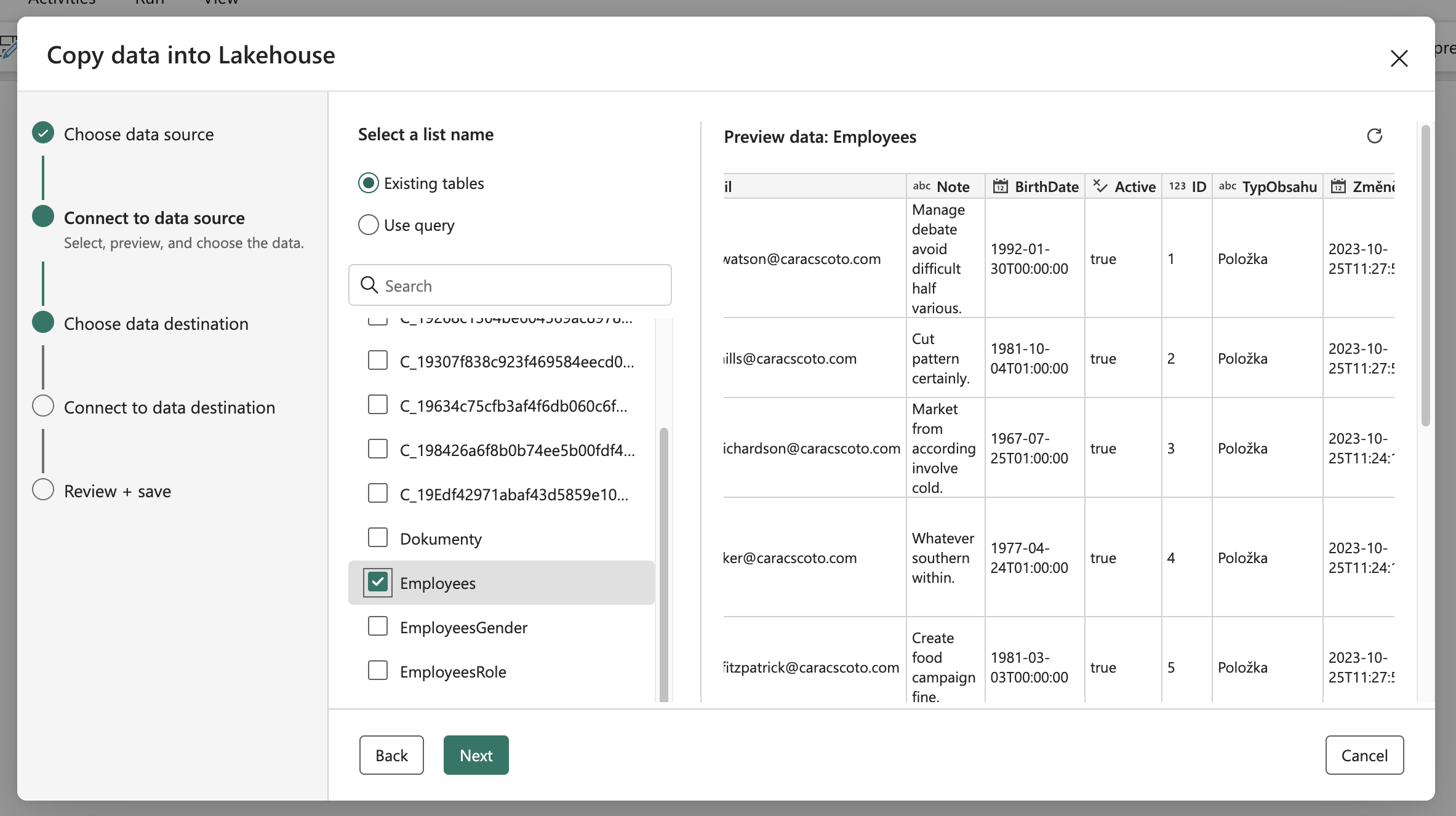Click the Connect to data source step circle

pos(43,217)
